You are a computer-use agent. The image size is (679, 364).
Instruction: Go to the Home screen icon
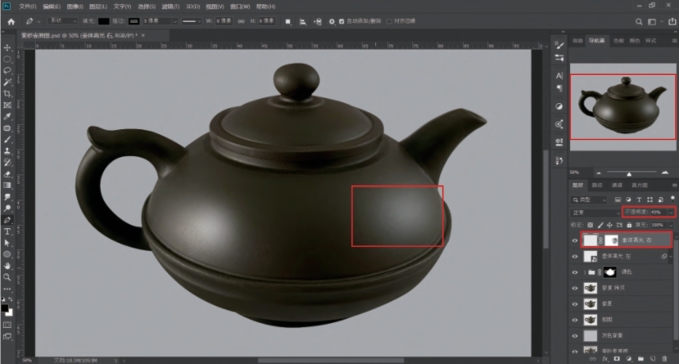tap(11, 21)
